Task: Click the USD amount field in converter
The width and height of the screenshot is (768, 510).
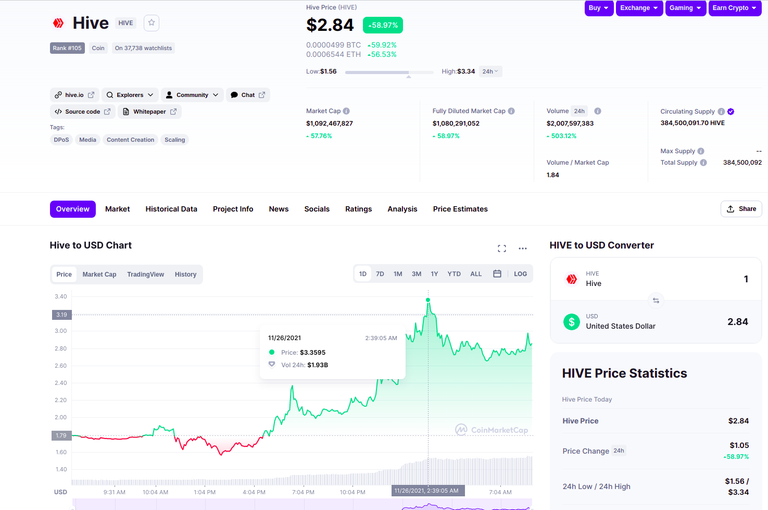Action: point(655,322)
